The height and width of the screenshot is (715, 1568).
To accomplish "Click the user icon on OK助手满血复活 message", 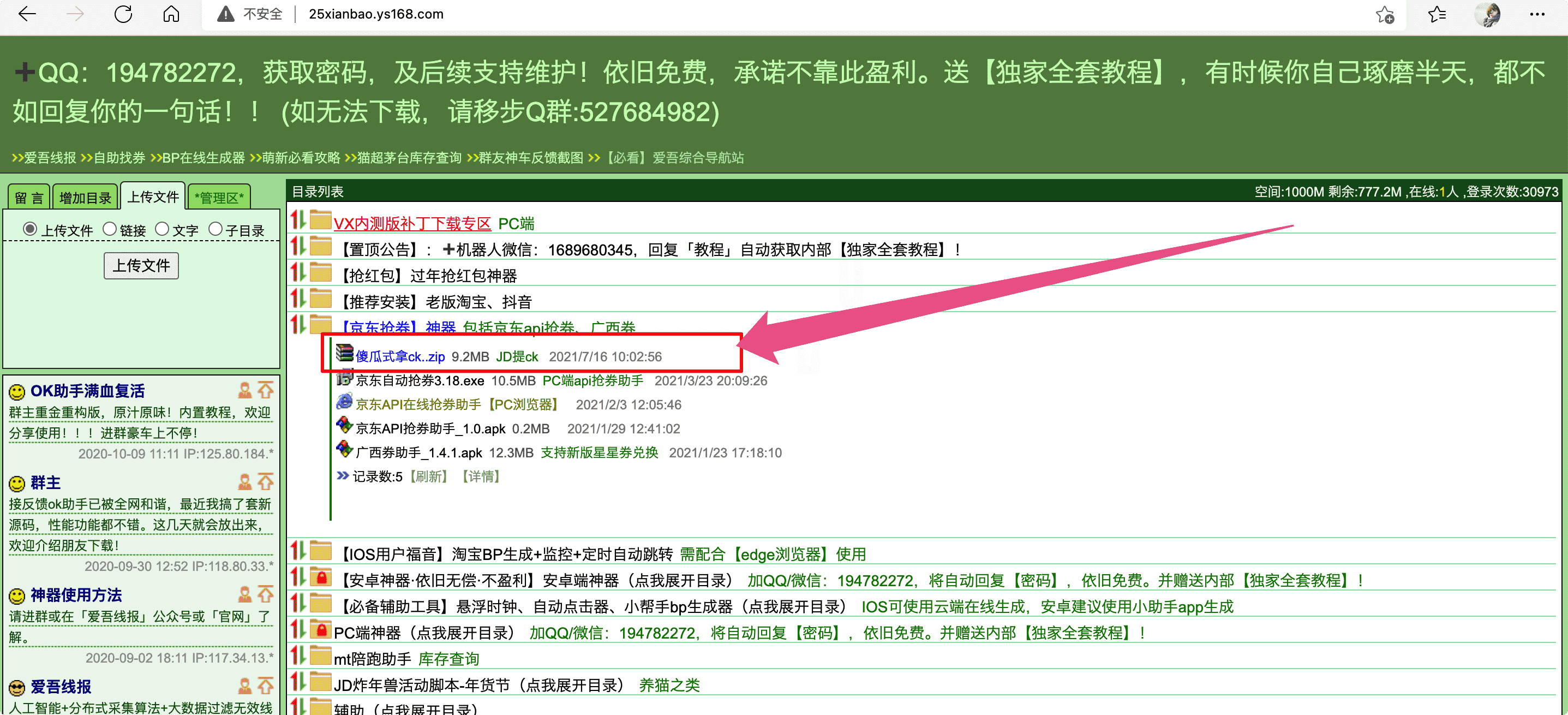I will pos(245,390).
